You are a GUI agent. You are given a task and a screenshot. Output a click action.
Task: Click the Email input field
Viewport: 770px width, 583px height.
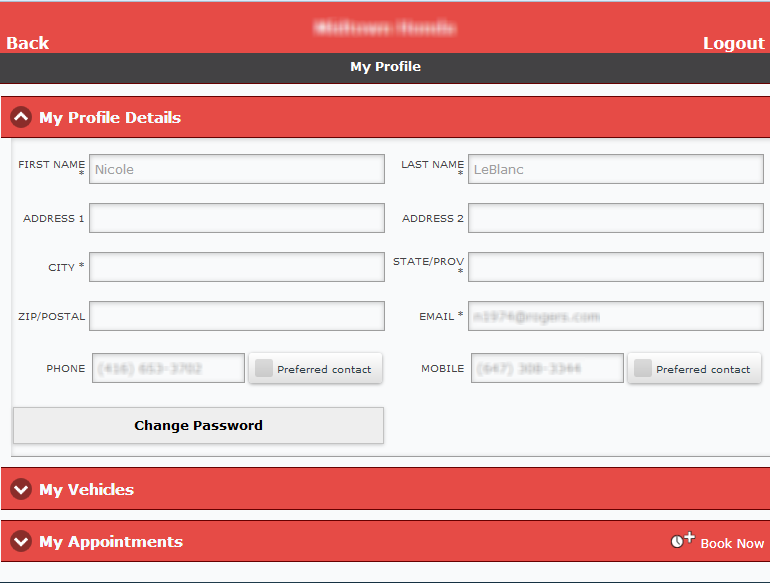(615, 316)
